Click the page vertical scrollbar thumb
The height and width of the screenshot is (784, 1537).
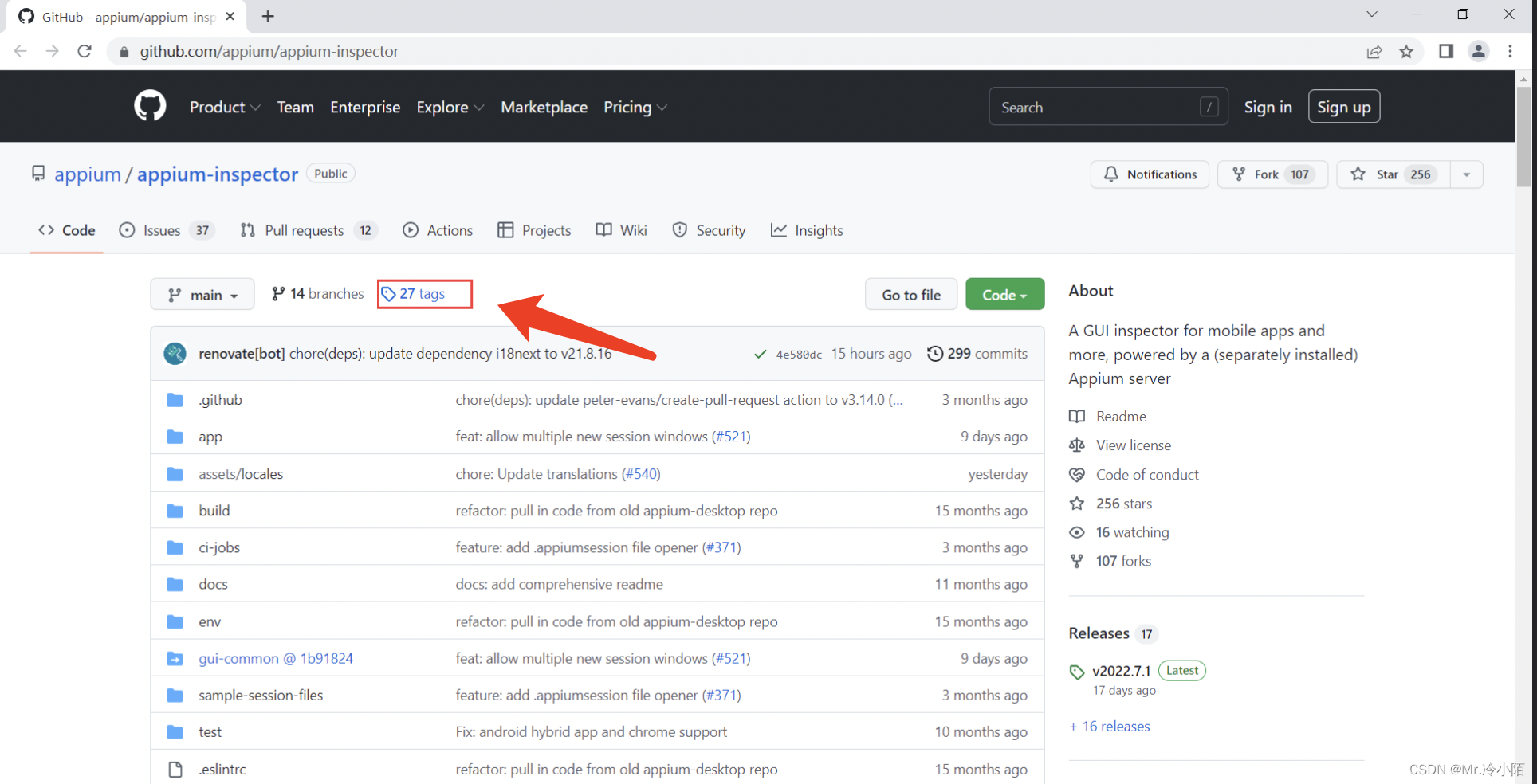tap(1523, 135)
